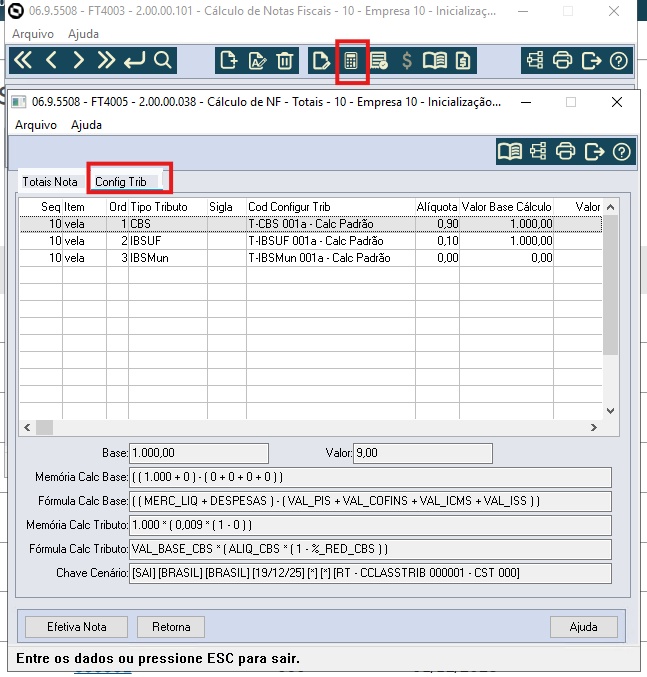Image resolution: width=647 pixels, height=677 pixels.
Task: Open the calculator icon for NF calculation
Action: pyautogui.click(x=351, y=61)
